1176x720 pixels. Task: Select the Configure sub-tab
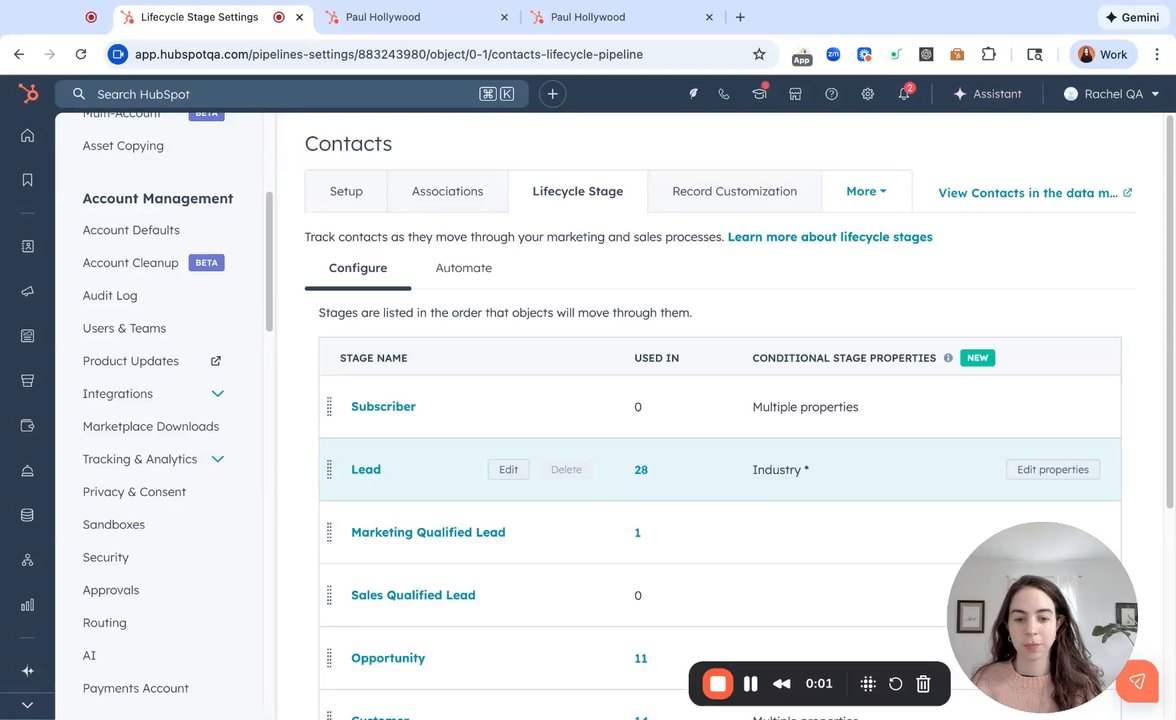(358, 268)
